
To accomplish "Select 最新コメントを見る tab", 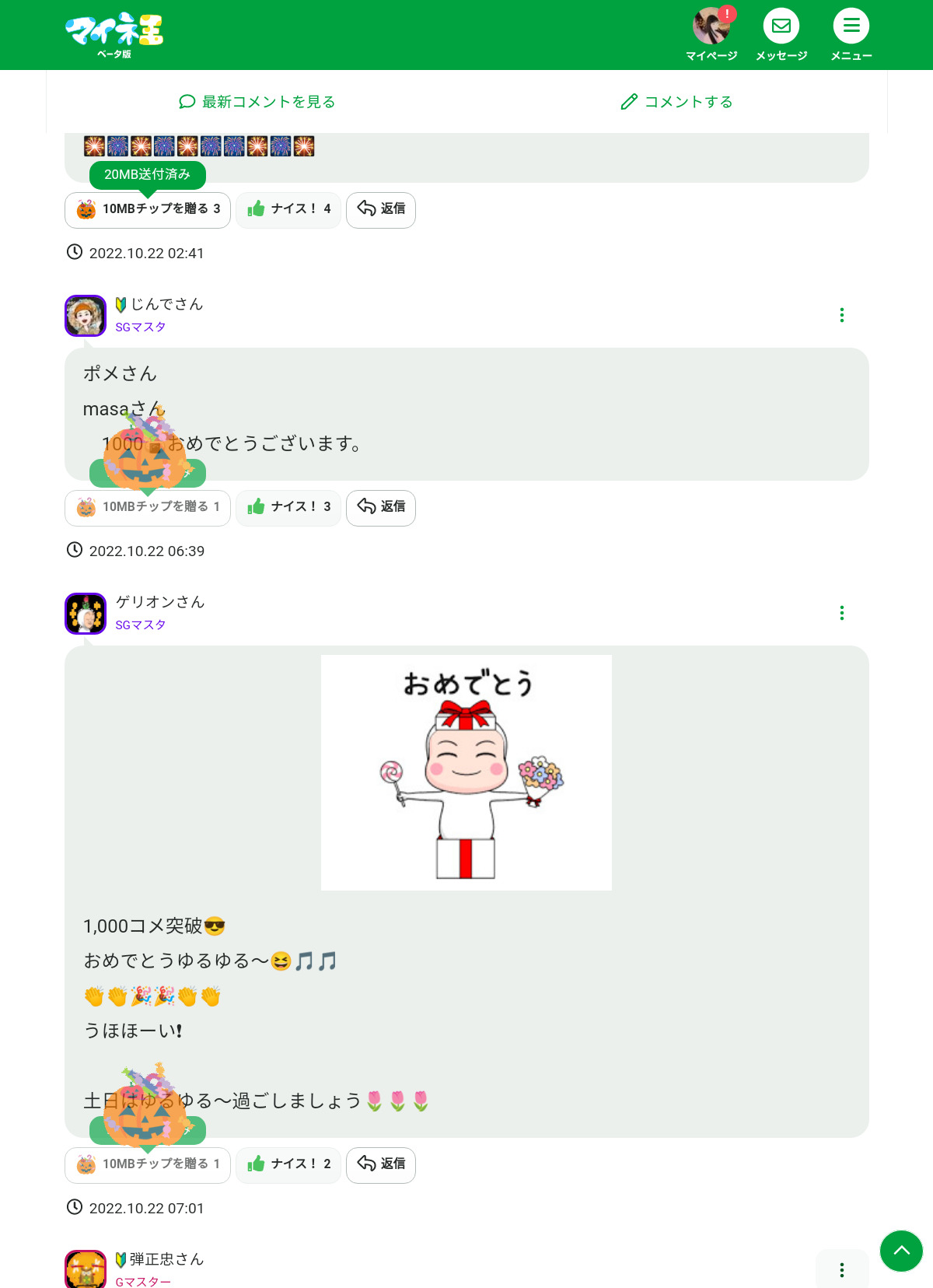I will (257, 102).
